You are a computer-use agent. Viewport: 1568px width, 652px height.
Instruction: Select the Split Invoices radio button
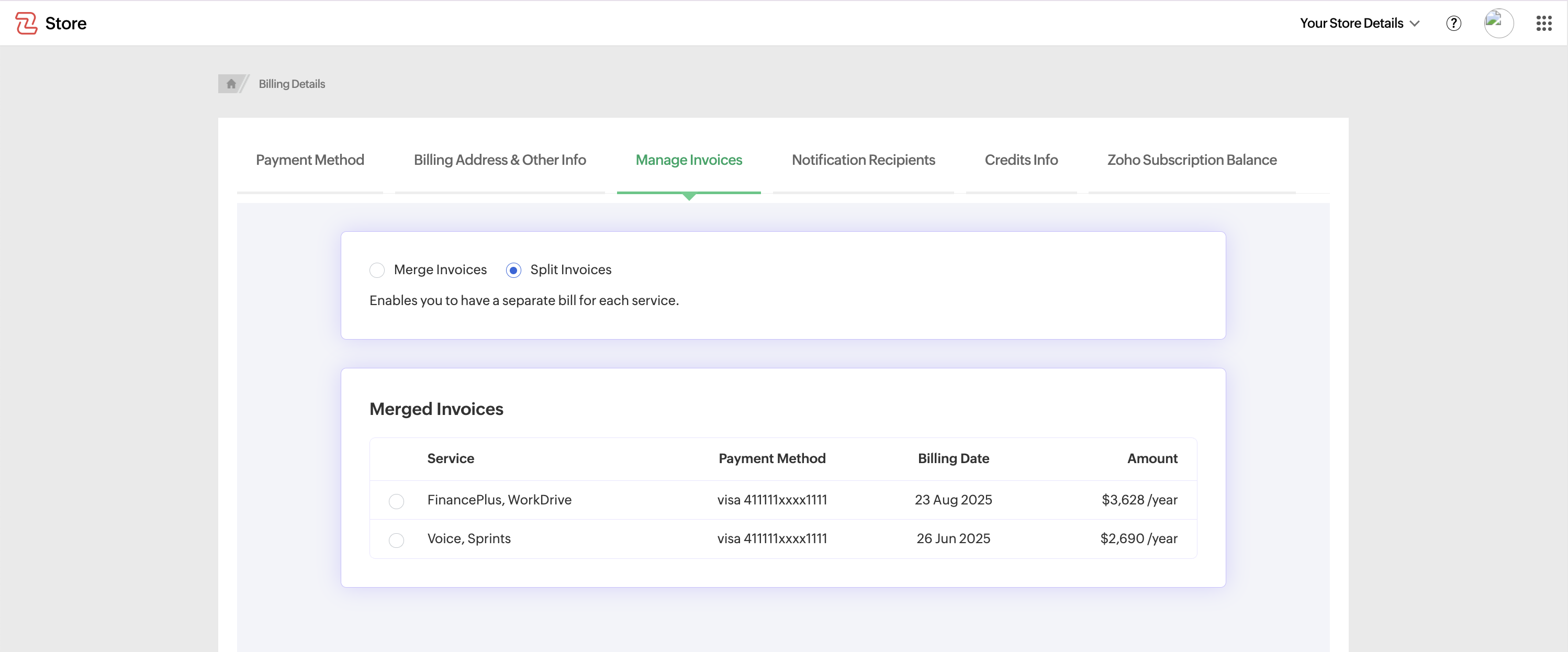(513, 271)
